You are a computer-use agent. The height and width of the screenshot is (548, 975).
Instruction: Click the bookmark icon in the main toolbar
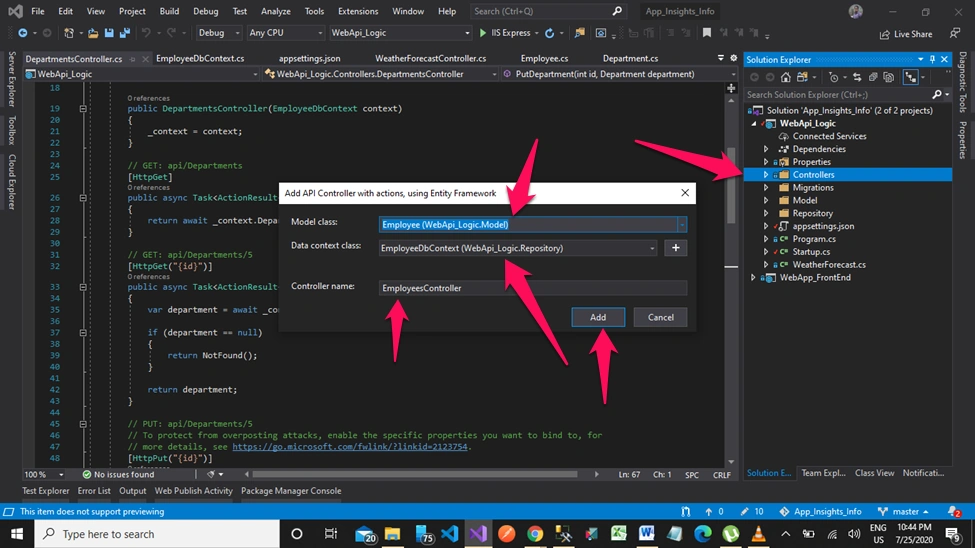(x=707, y=33)
